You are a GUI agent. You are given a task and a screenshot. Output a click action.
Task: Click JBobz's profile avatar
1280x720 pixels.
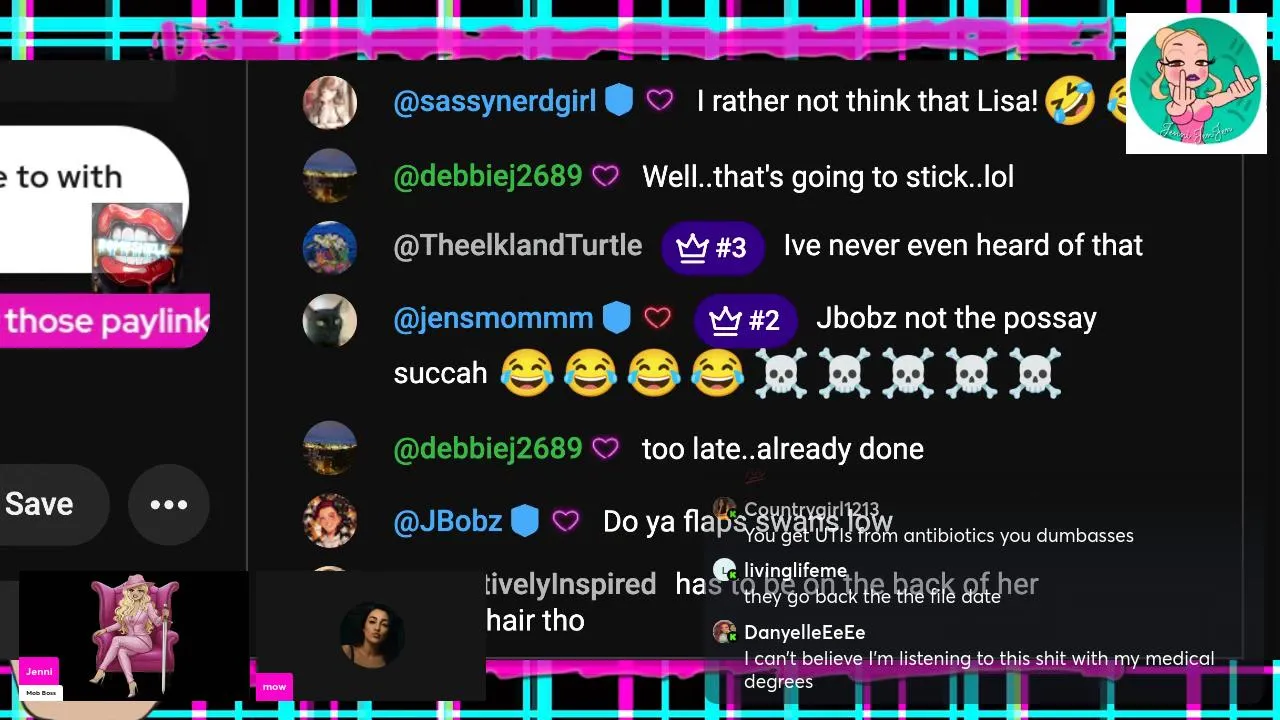[330, 521]
